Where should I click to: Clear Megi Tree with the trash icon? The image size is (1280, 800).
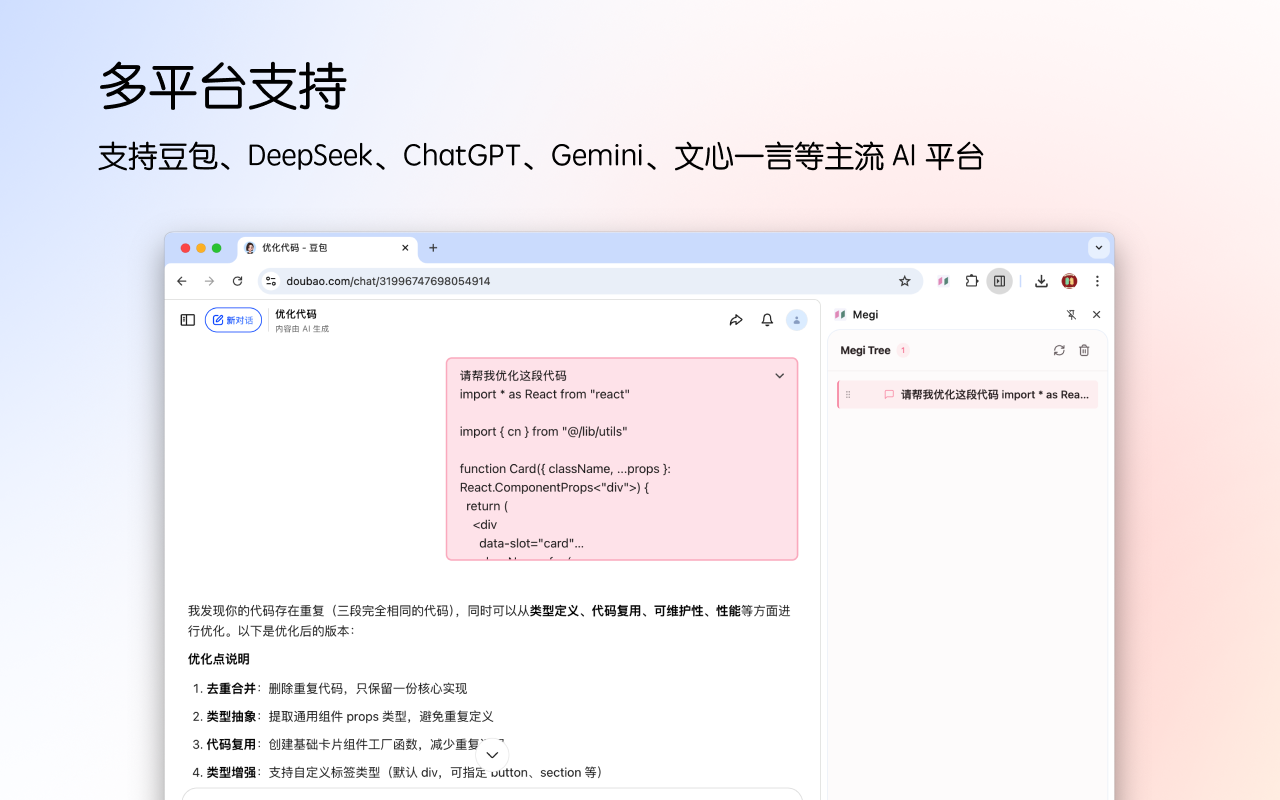click(x=1083, y=350)
